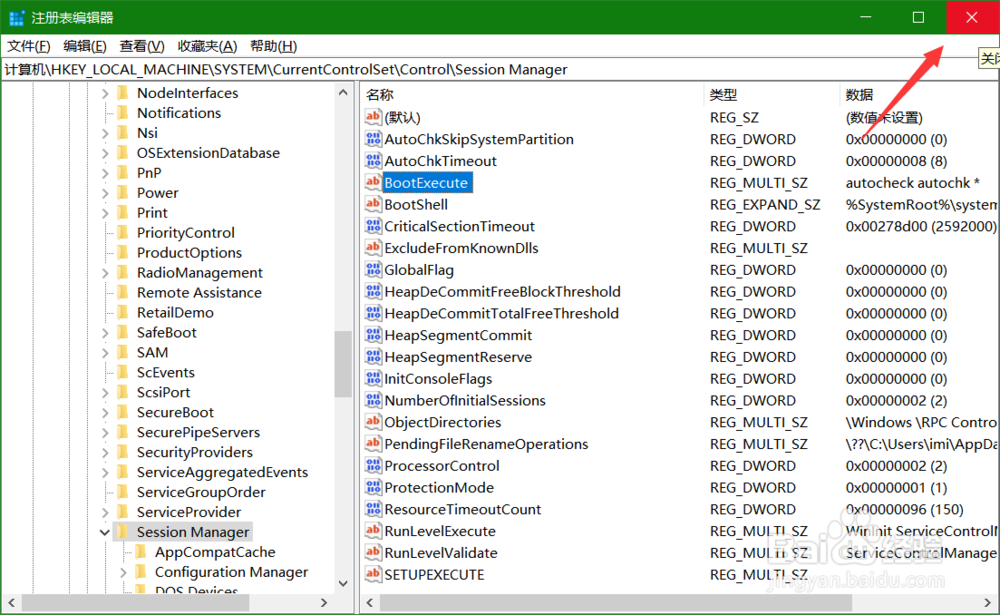The width and height of the screenshot is (1000, 615).
Task: Open the 帮助(H) menu
Action: point(274,46)
